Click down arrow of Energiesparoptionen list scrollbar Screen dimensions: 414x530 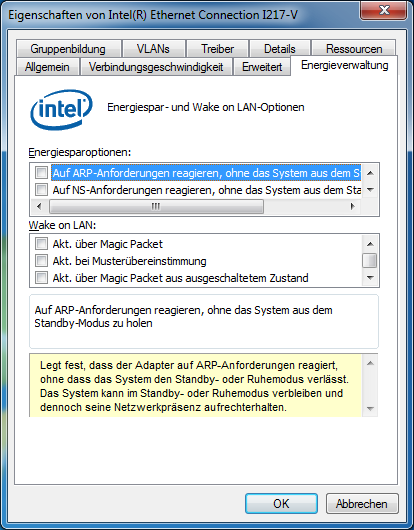[370, 190]
